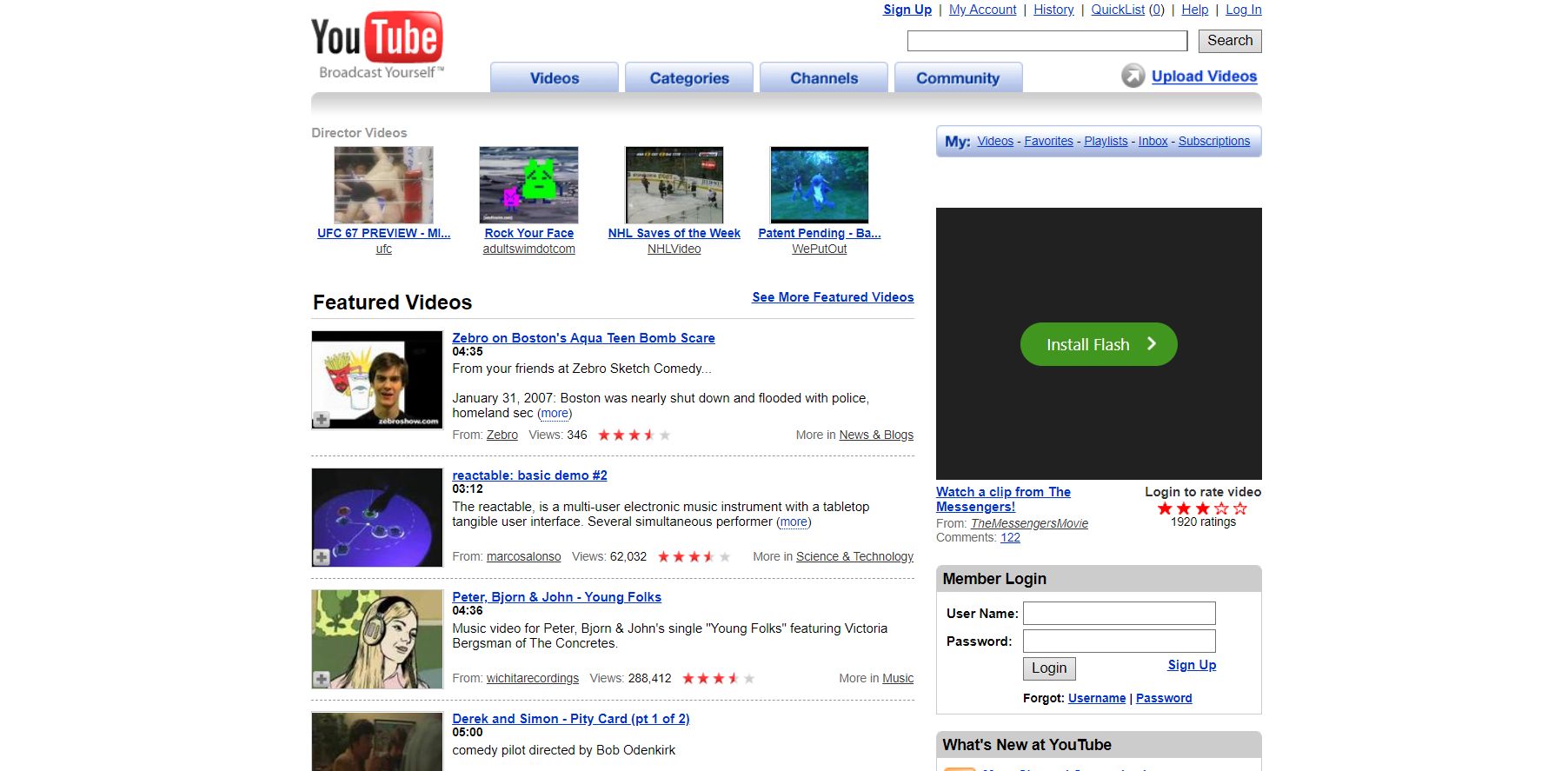Open My Inbox link
The width and height of the screenshot is (1568, 771).
click(1153, 141)
